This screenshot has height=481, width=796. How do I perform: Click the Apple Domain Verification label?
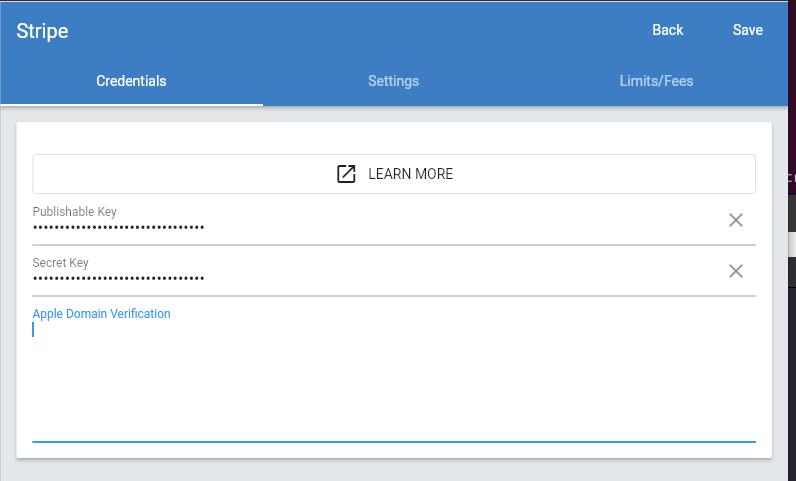(102, 313)
